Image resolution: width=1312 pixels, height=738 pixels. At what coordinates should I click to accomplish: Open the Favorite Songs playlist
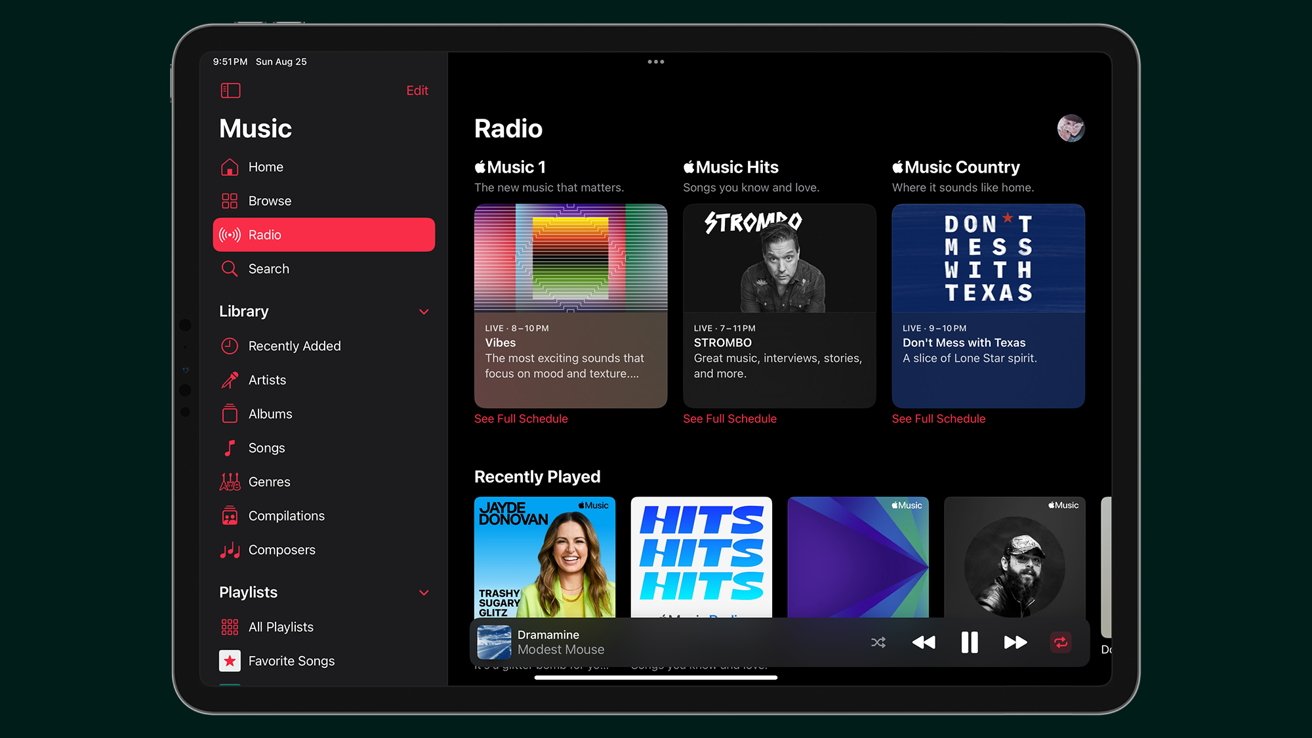[x=324, y=661]
